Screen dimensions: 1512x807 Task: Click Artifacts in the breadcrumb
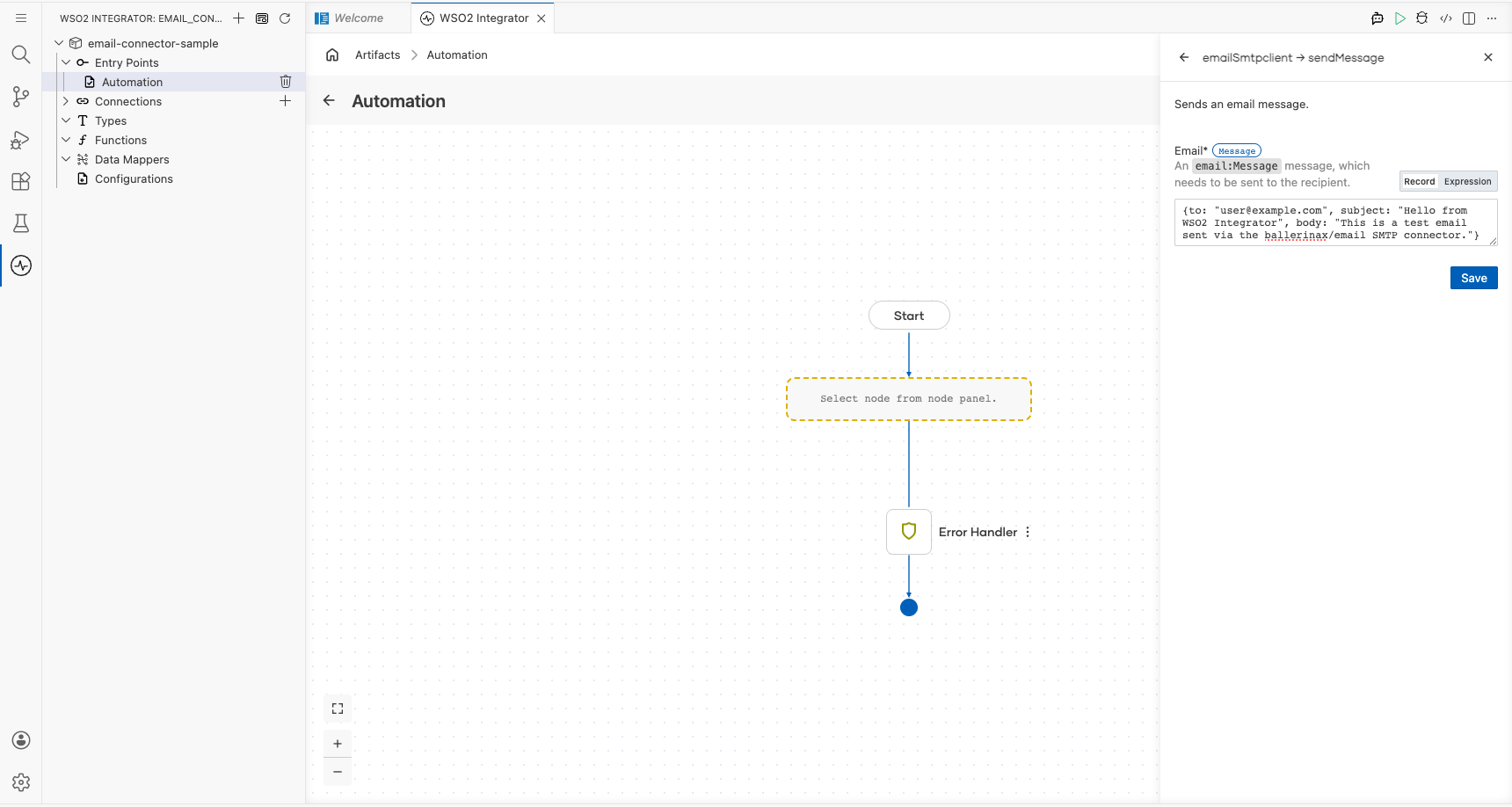[x=377, y=55]
